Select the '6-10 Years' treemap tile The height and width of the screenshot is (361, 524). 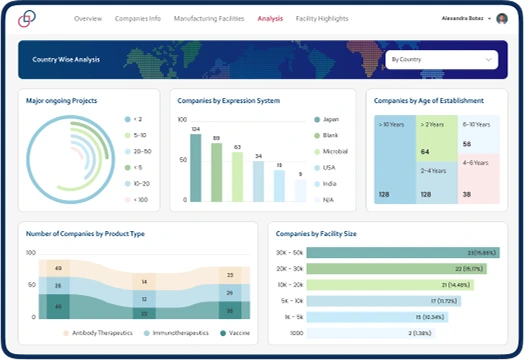(479, 134)
